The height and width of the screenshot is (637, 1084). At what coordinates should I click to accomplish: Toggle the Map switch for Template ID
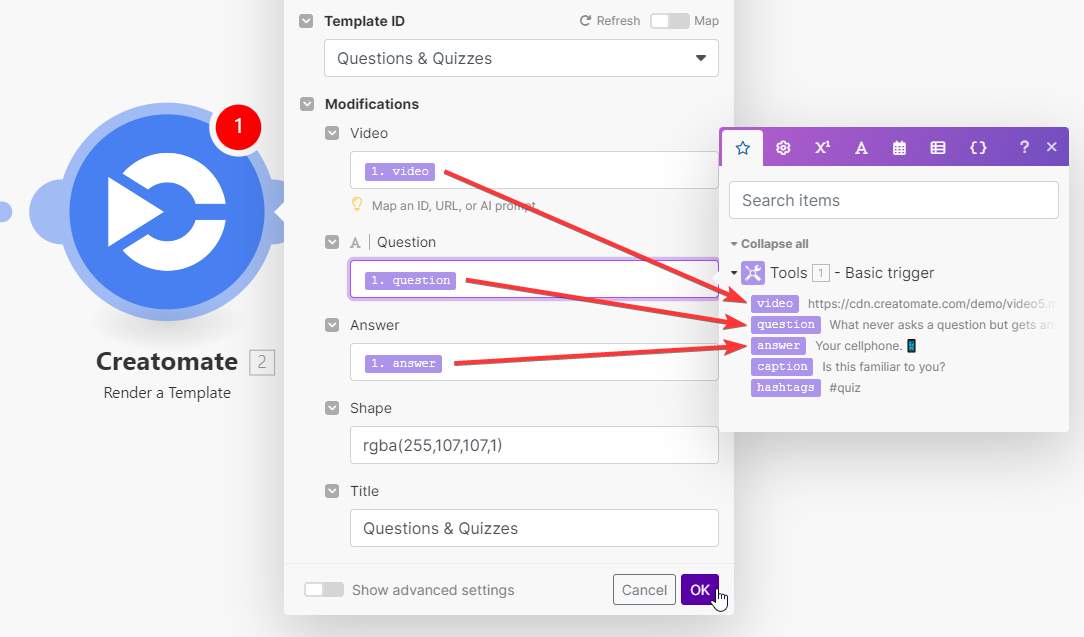tap(669, 21)
